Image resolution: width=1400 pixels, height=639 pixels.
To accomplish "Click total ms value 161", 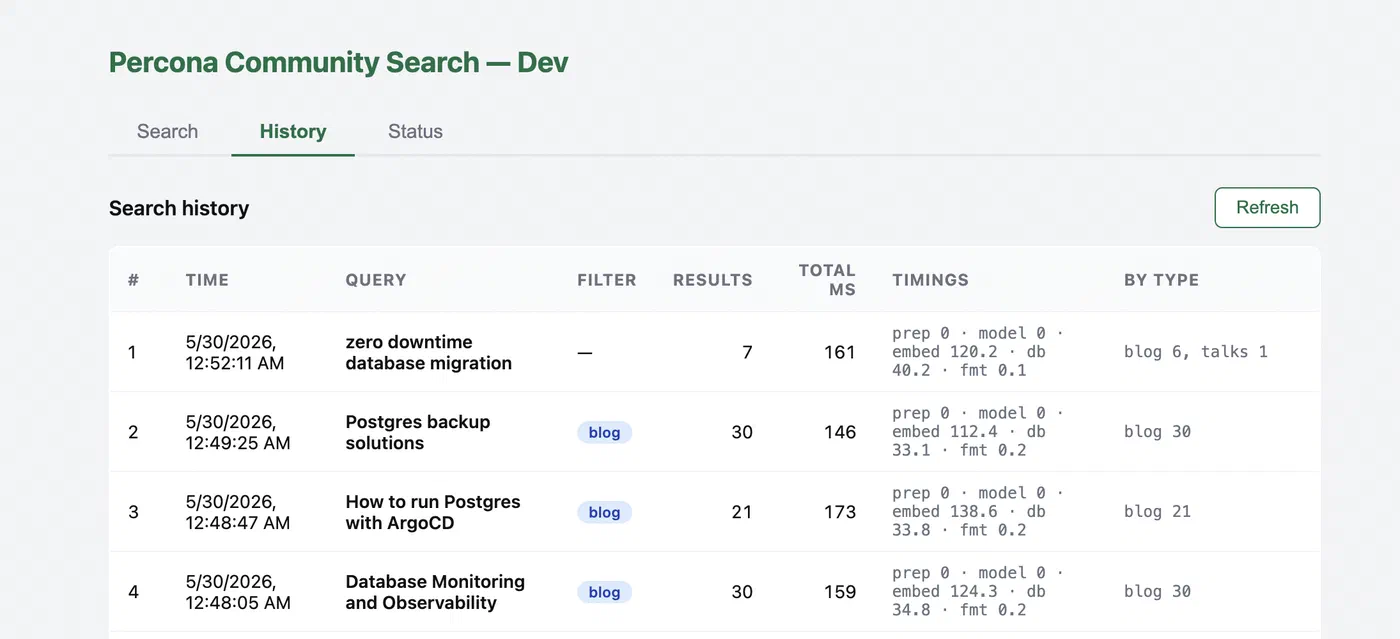I will (x=840, y=352).
